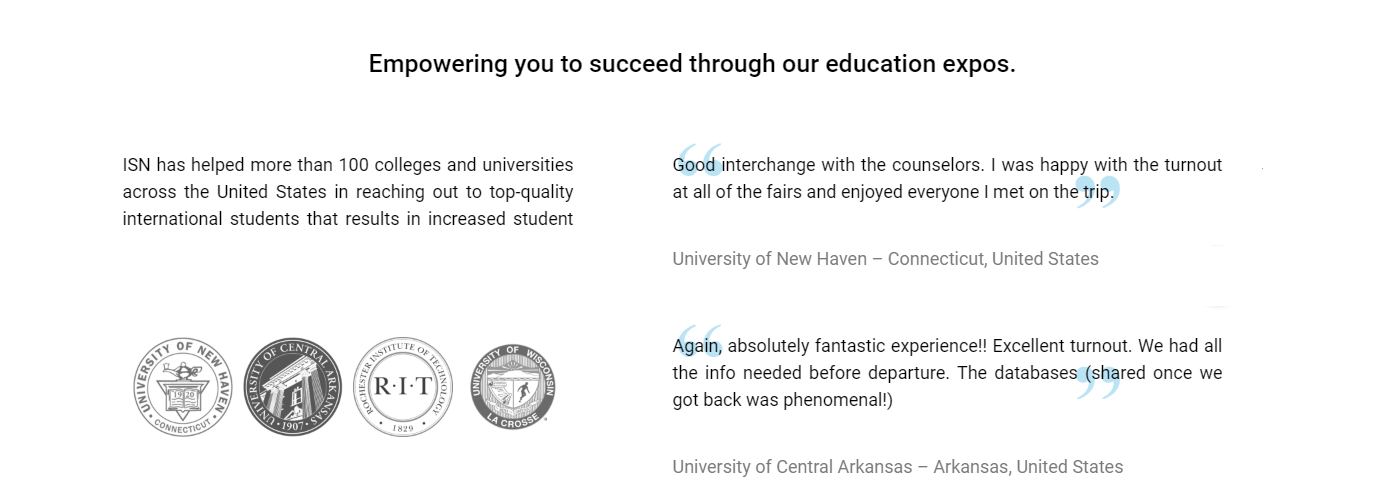Click opening quote mark before 'Again, absolutely'
The height and width of the screenshot is (492, 1385).
pyautogui.click(x=699, y=341)
